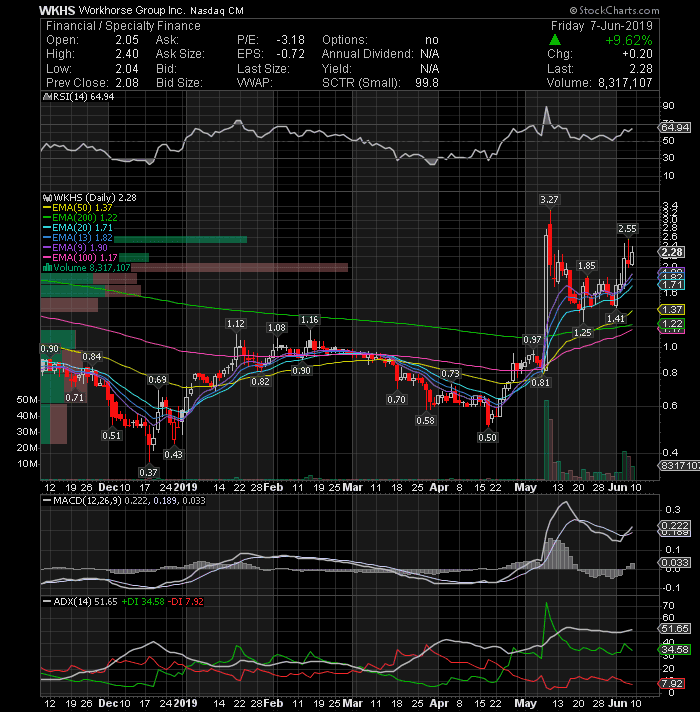Screen dimensions: 700x712
Task: Click the Volume 8,317,107 legend entry
Action: click(87, 267)
